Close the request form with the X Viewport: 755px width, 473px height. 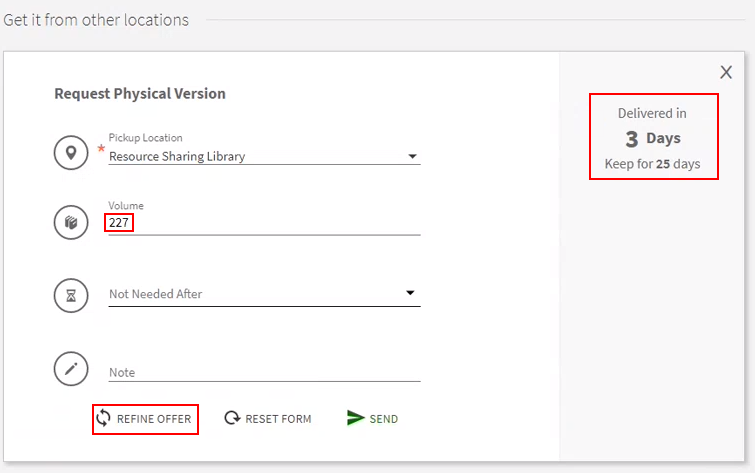click(x=726, y=72)
